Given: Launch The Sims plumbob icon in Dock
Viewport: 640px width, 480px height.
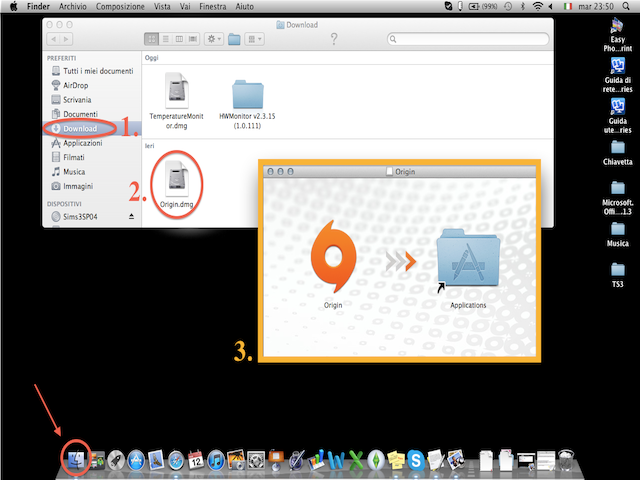Looking at the screenshot, I should [376, 460].
